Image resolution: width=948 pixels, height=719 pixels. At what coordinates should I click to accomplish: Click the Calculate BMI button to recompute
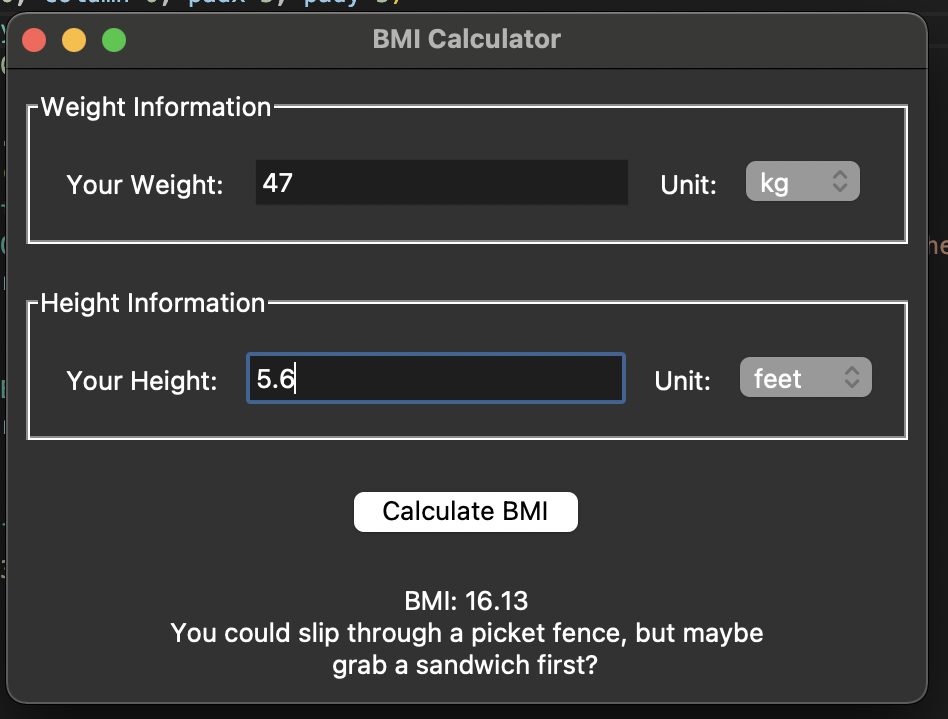click(x=465, y=511)
